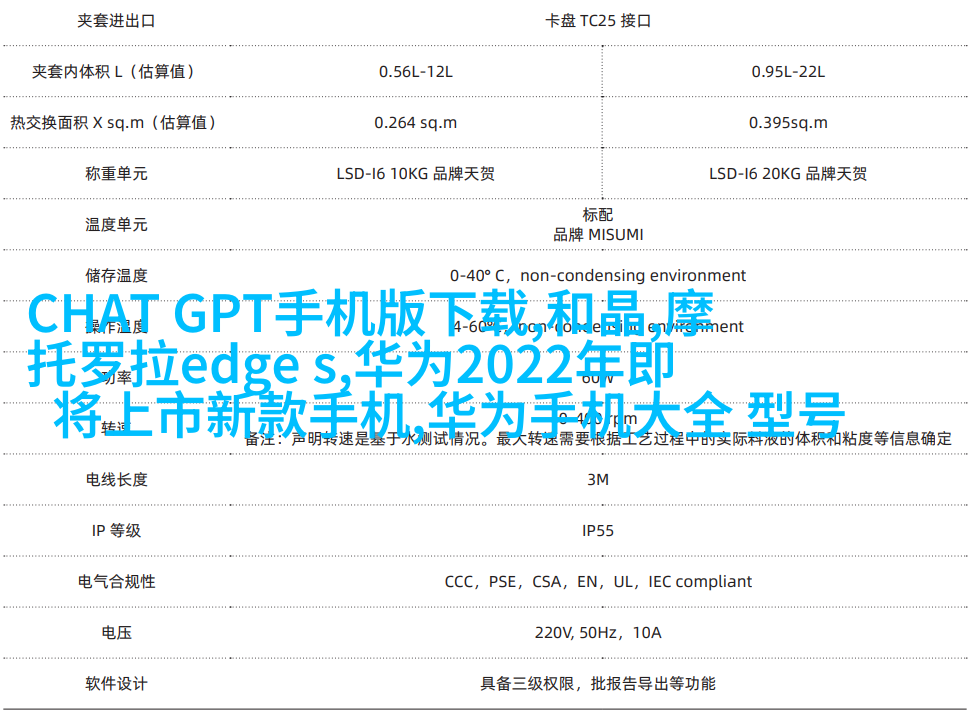The image size is (971, 716).
Task: Click the LSD-I6 10KG 品牌天贺 cell
Action: click(x=416, y=173)
